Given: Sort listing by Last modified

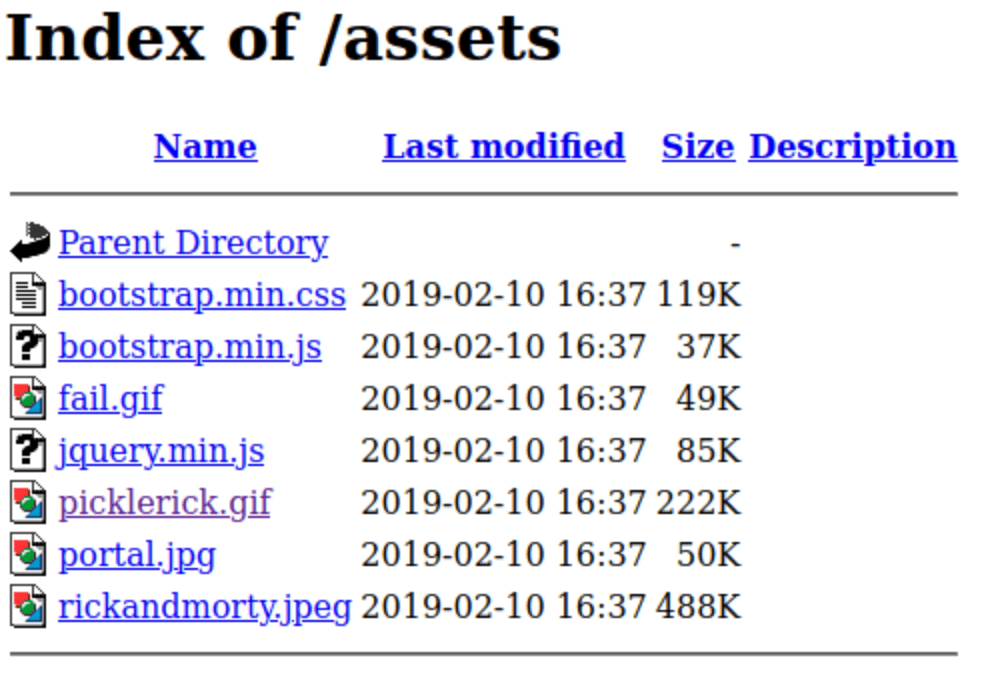Looking at the screenshot, I should 504,146.
